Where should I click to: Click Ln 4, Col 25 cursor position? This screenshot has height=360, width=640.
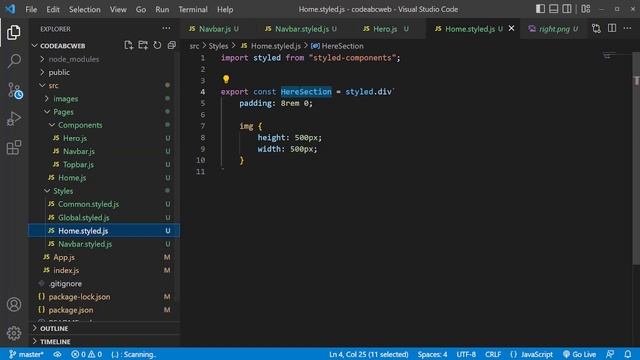(369, 354)
